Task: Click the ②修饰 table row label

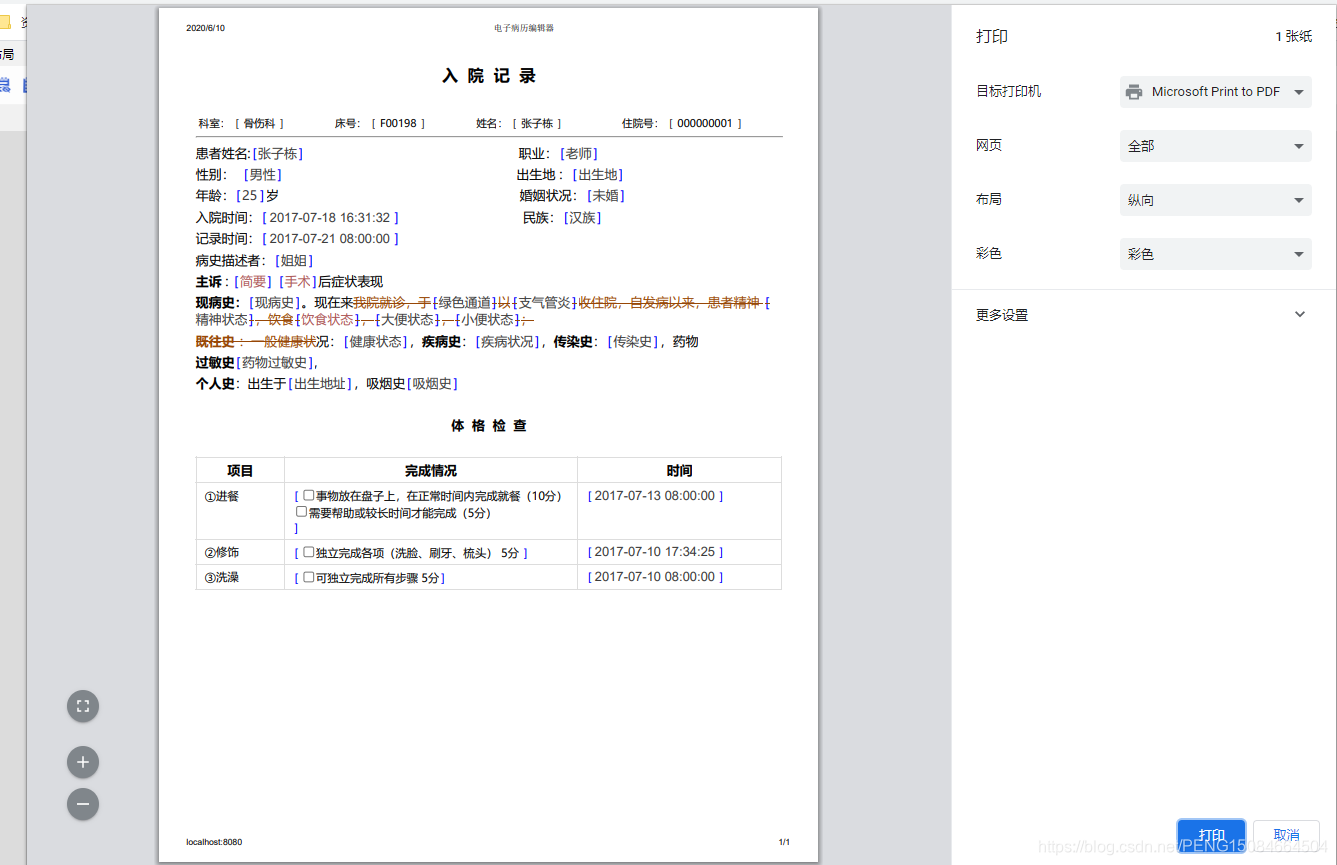Action: coord(222,552)
